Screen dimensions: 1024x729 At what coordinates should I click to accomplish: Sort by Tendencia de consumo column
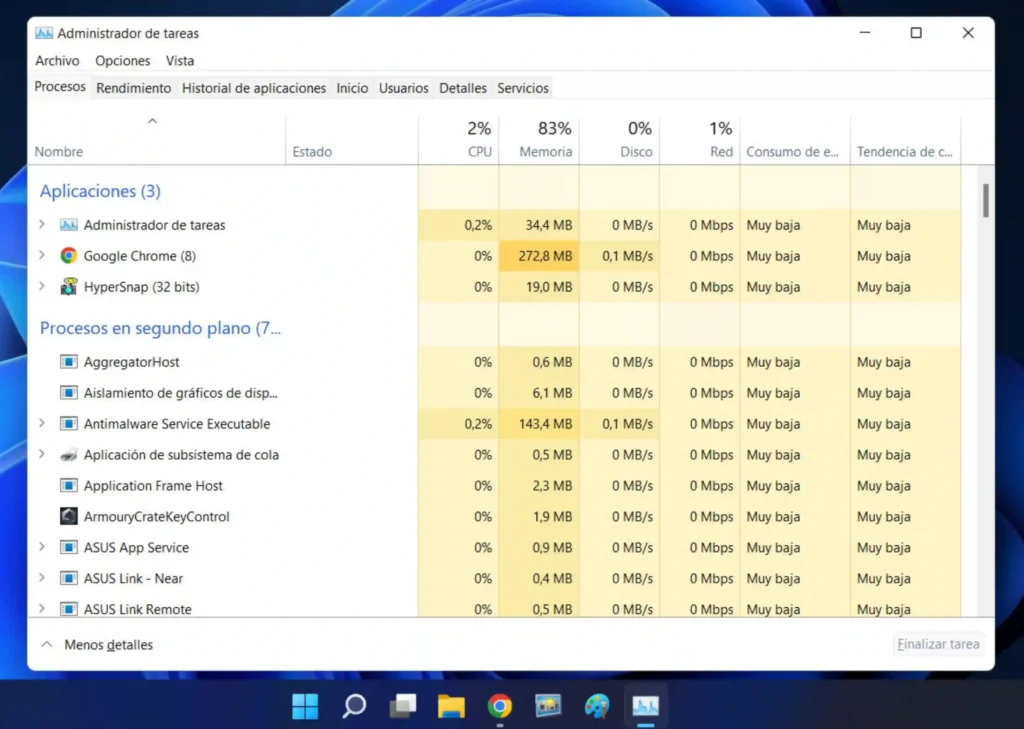[905, 140]
